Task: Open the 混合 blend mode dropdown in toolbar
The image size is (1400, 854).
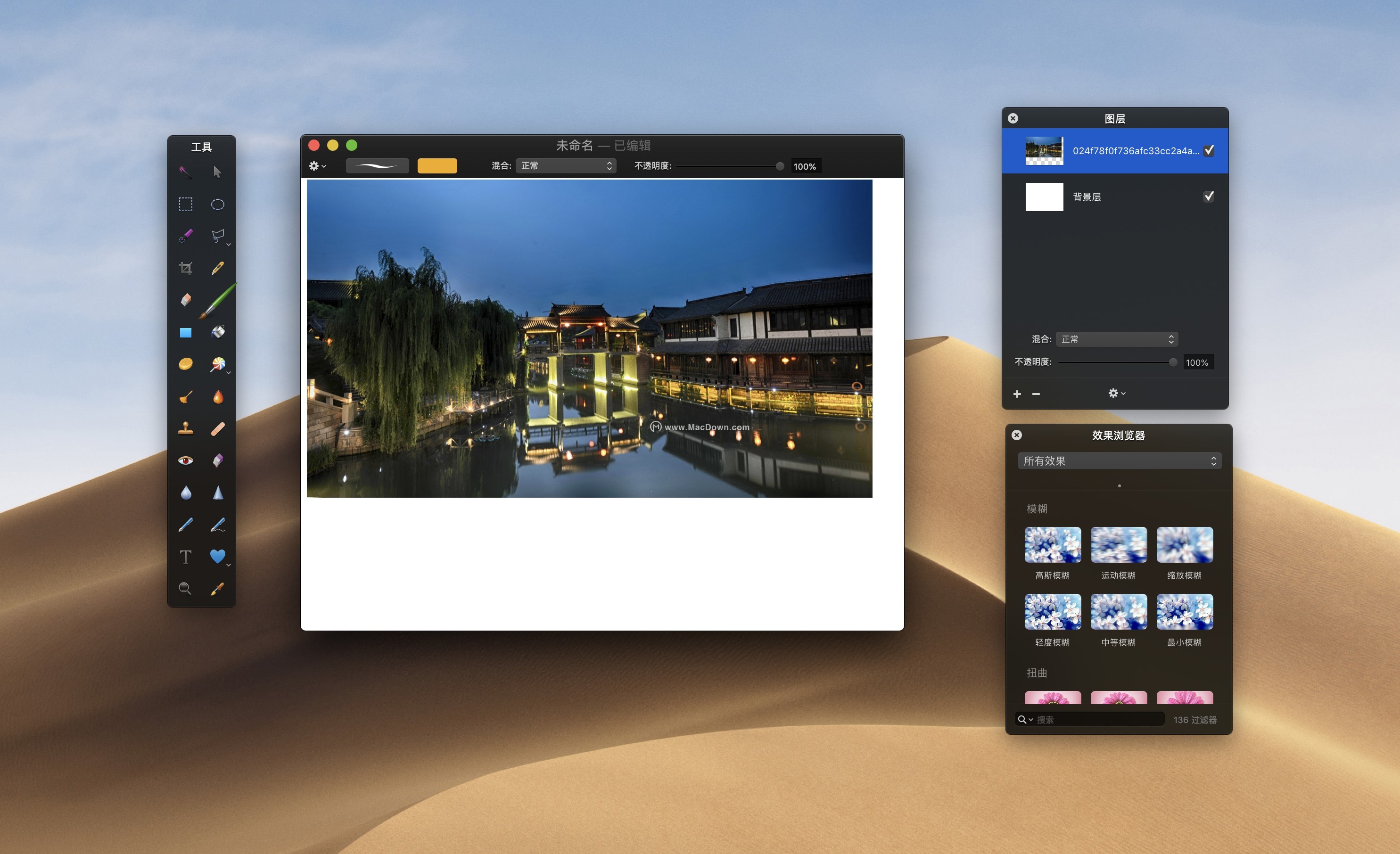Action: point(566,166)
